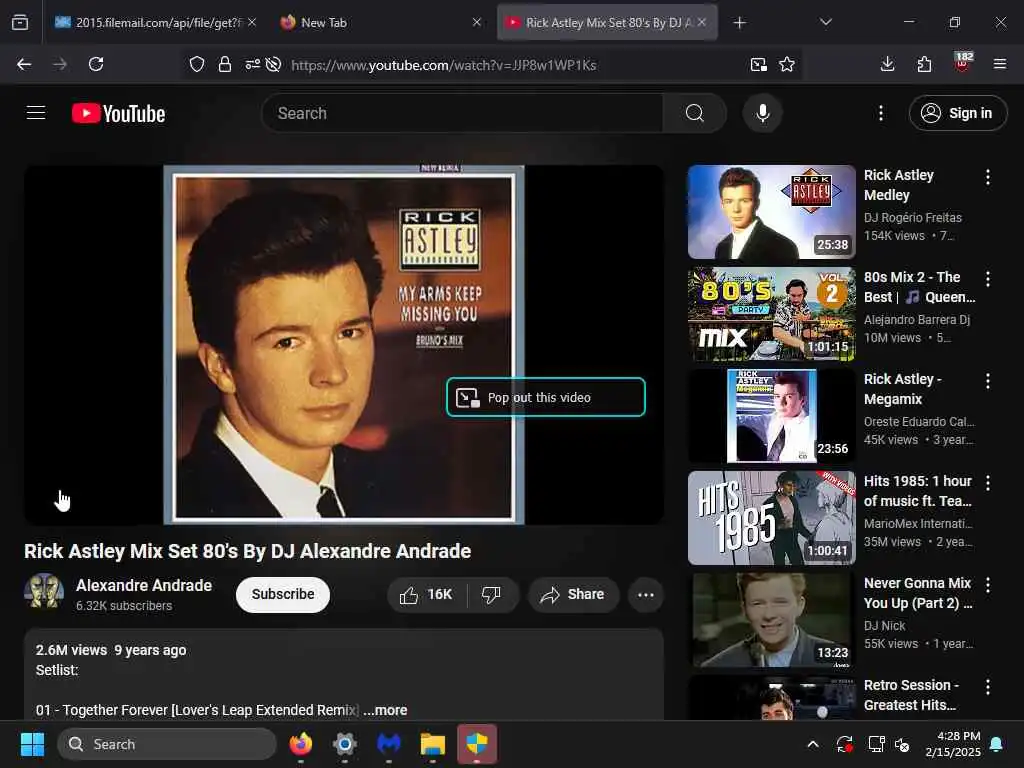
Task: Reload the current YouTube page
Action: (96, 64)
